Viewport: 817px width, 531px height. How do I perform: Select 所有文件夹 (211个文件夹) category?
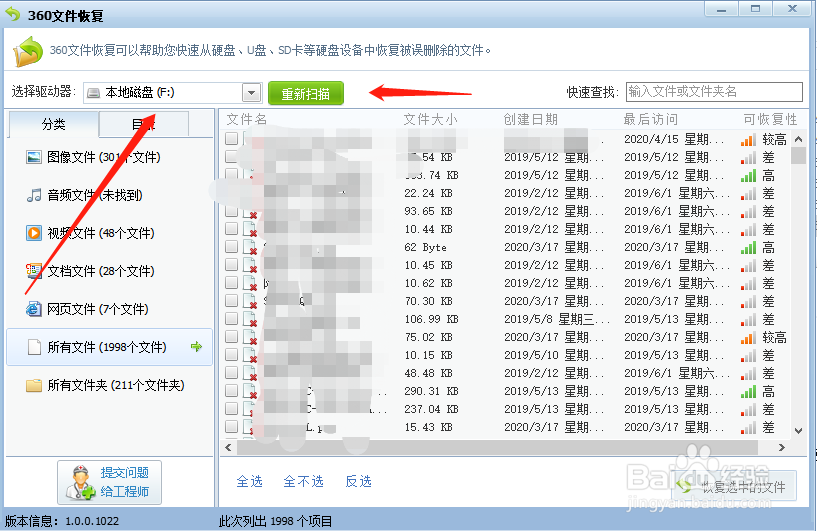click(x=105, y=385)
